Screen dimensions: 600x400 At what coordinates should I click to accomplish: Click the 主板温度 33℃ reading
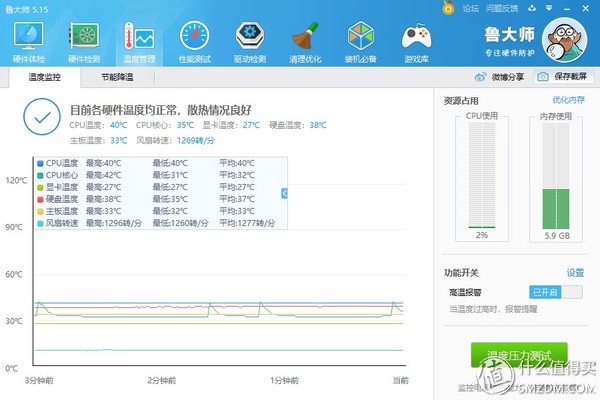[x=119, y=140]
